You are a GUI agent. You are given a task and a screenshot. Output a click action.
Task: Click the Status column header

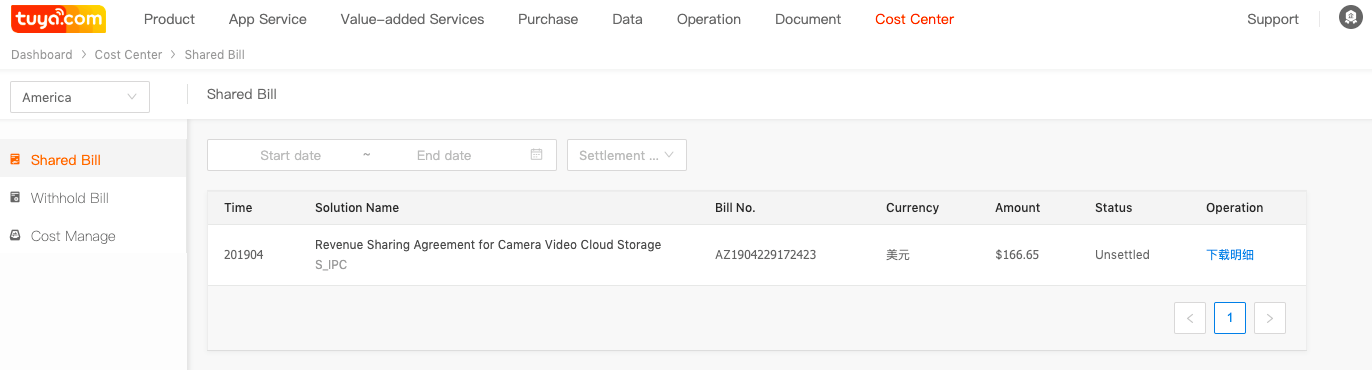point(1113,208)
